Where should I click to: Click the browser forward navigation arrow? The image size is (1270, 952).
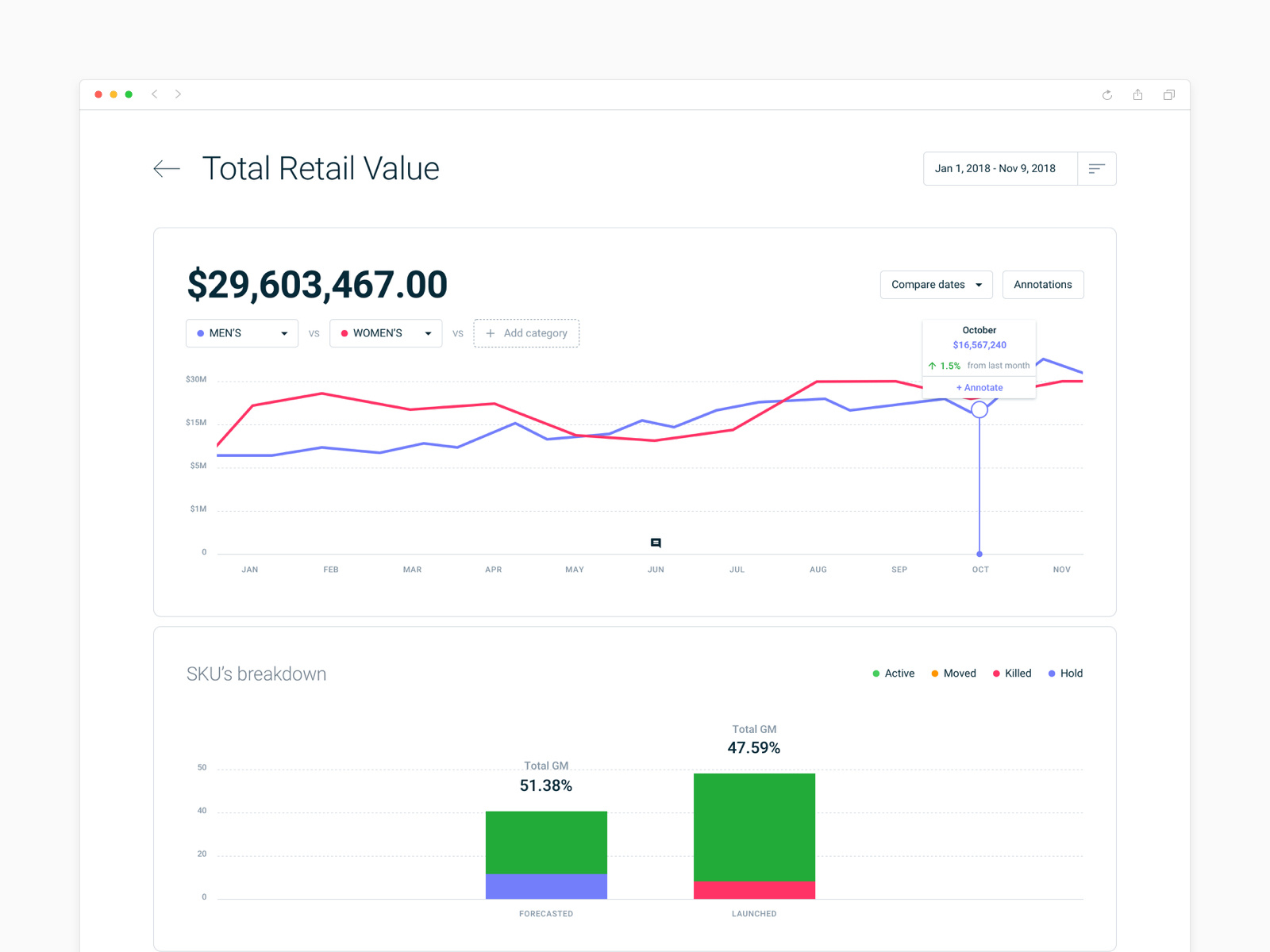click(179, 94)
